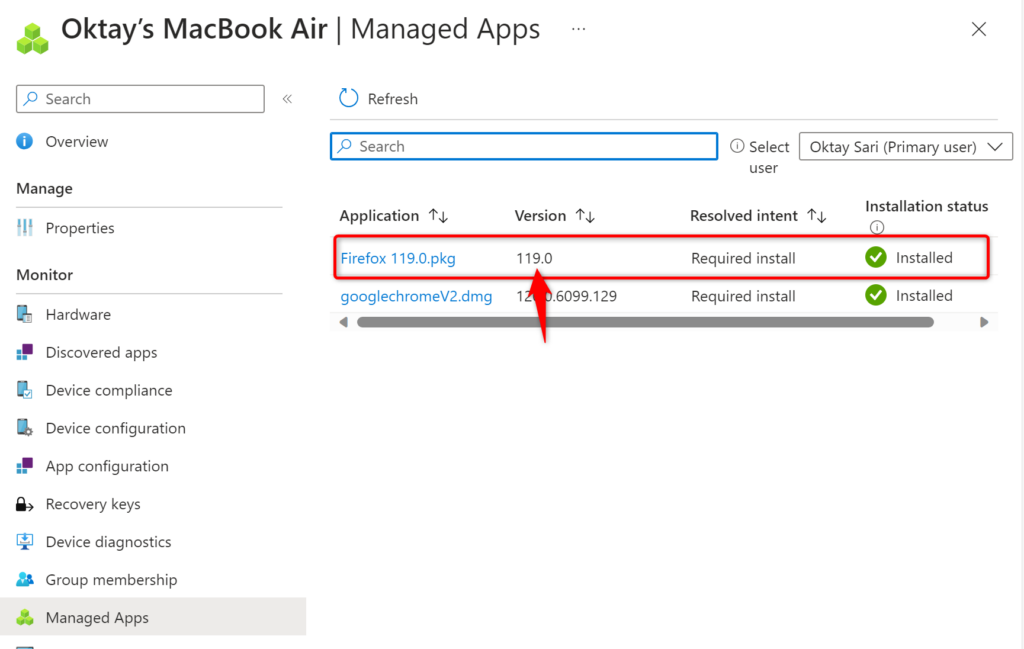This screenshot has height=649, width=1024.
Task: Click the Device compliance icon
Action: coord(25,390)
